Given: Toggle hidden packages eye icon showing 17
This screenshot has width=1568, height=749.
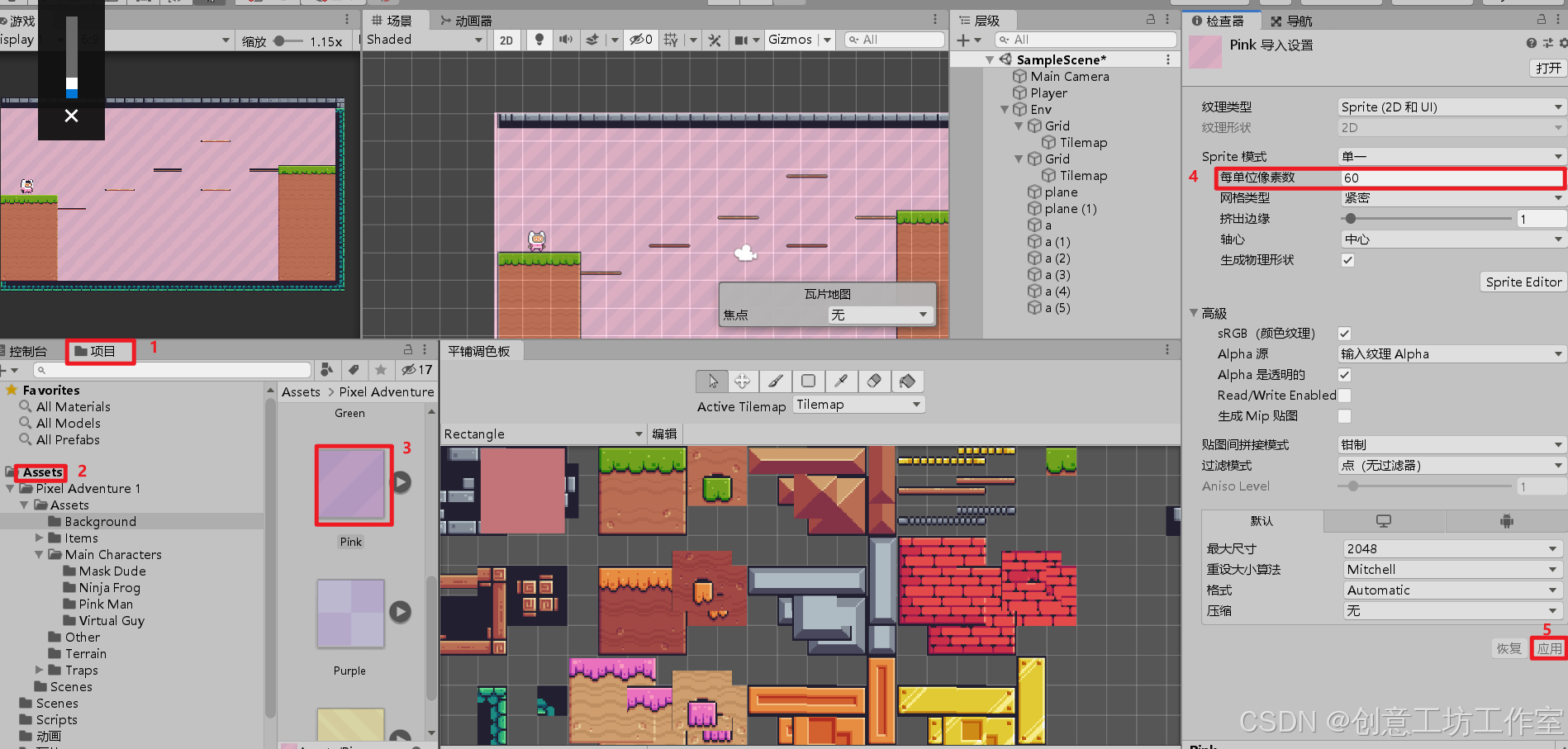Looking at the screenshot, I should point(416,370).
